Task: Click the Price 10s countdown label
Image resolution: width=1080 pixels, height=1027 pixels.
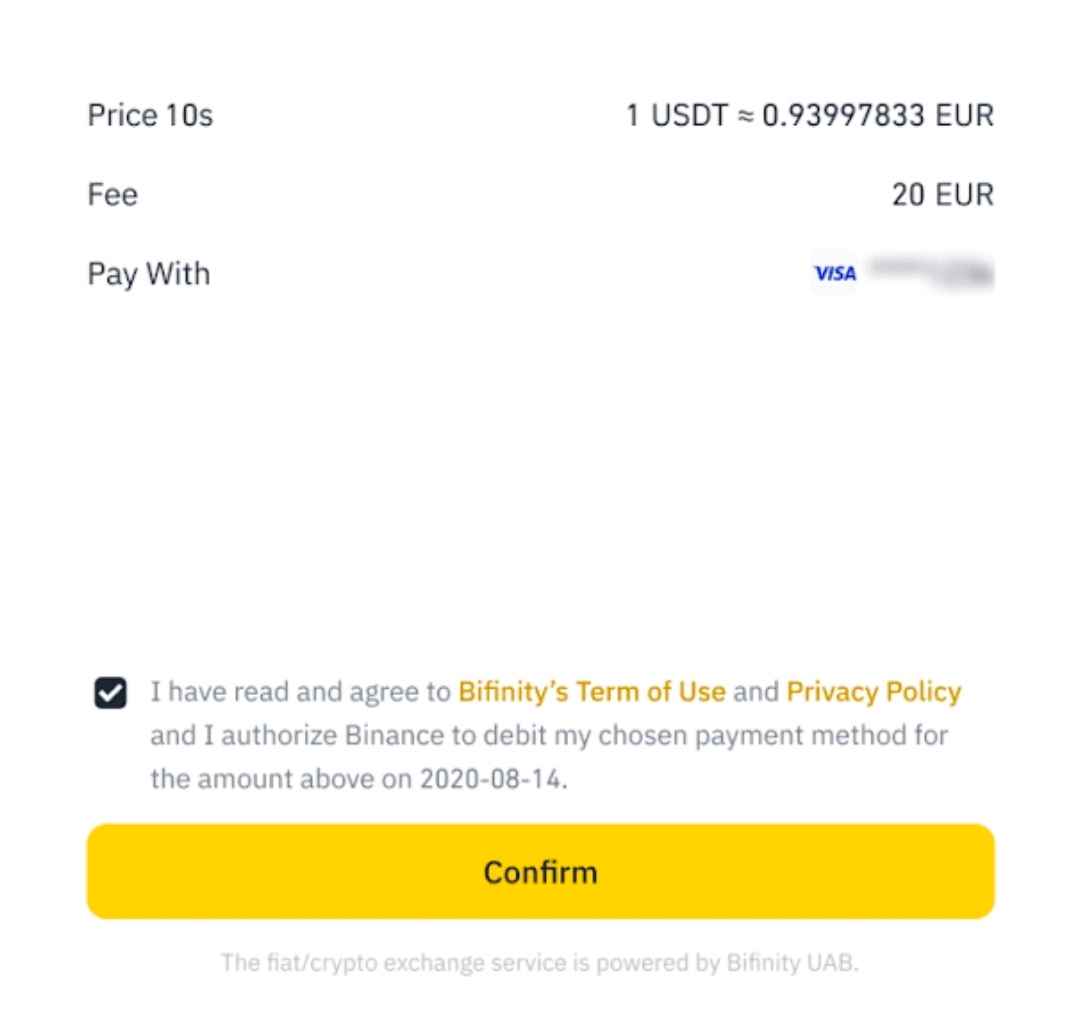Action: 150,115
